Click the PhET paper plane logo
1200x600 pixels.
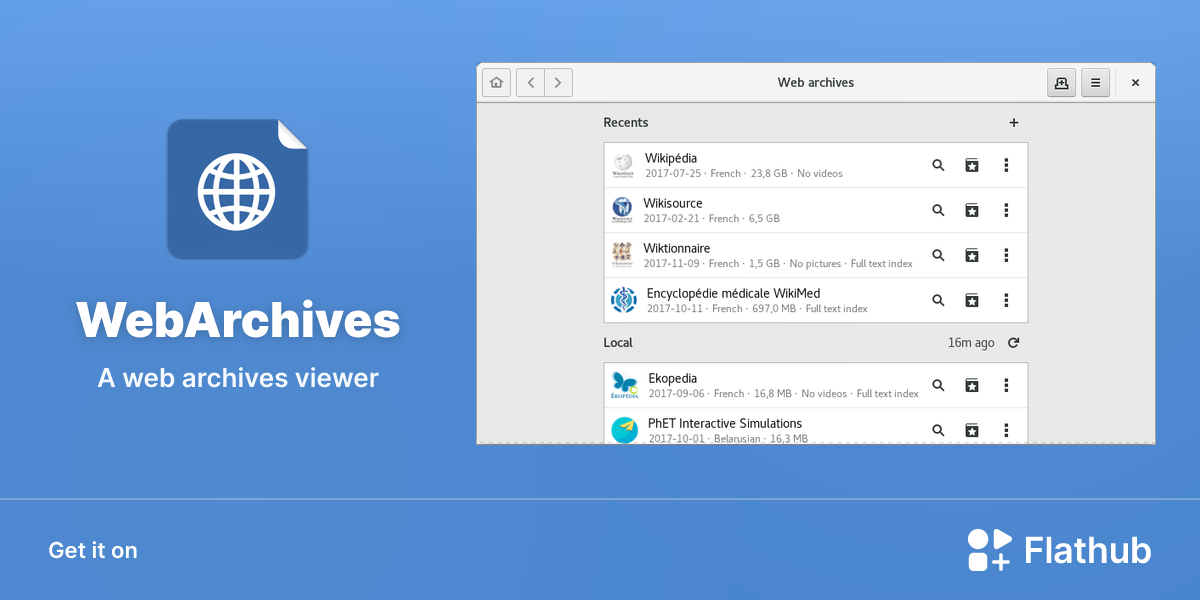pyautogui.click(x=625, y=430)
